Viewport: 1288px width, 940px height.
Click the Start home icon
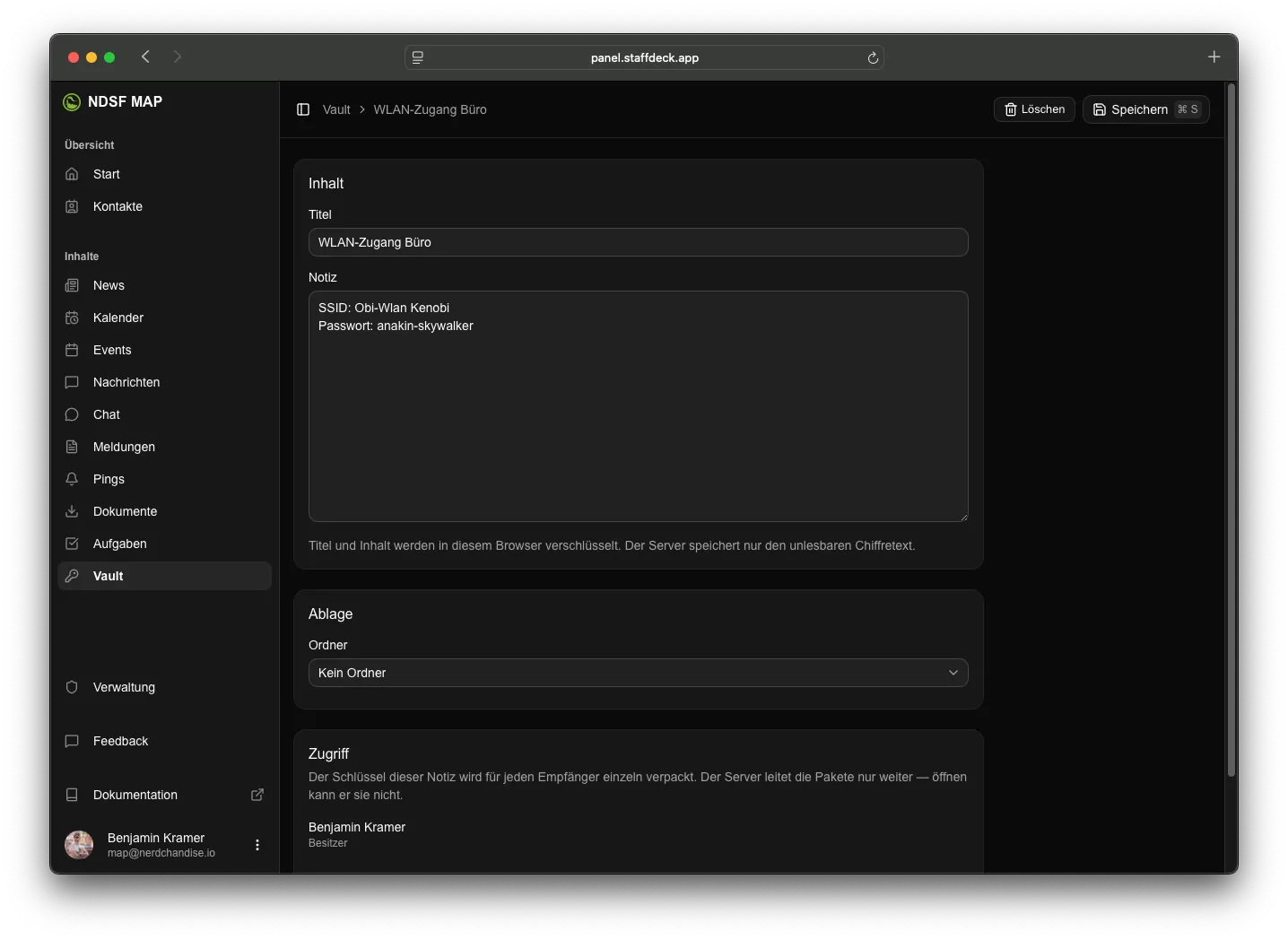pyautogui.click(x=72, y=174)
